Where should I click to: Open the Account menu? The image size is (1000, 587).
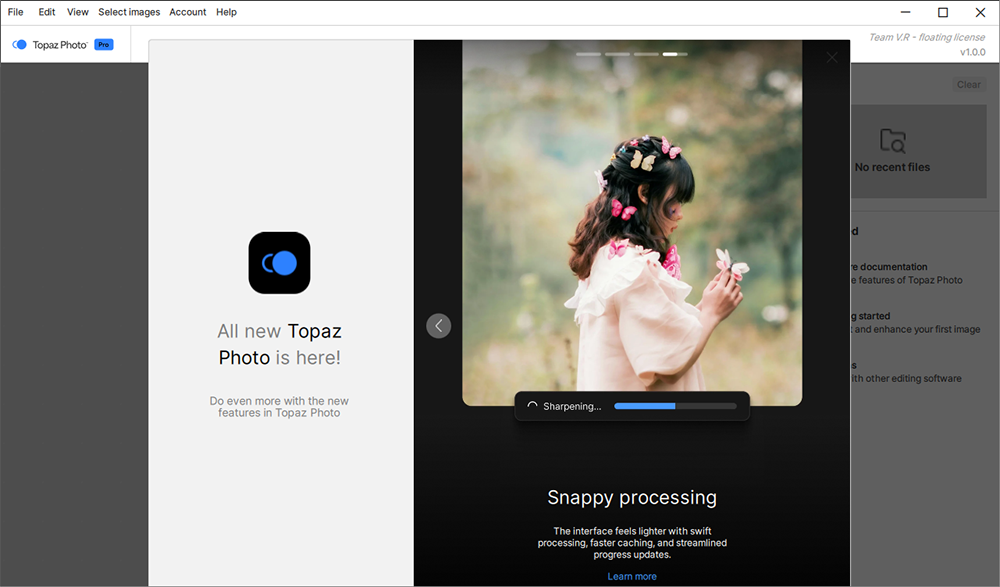pos(187,12)
